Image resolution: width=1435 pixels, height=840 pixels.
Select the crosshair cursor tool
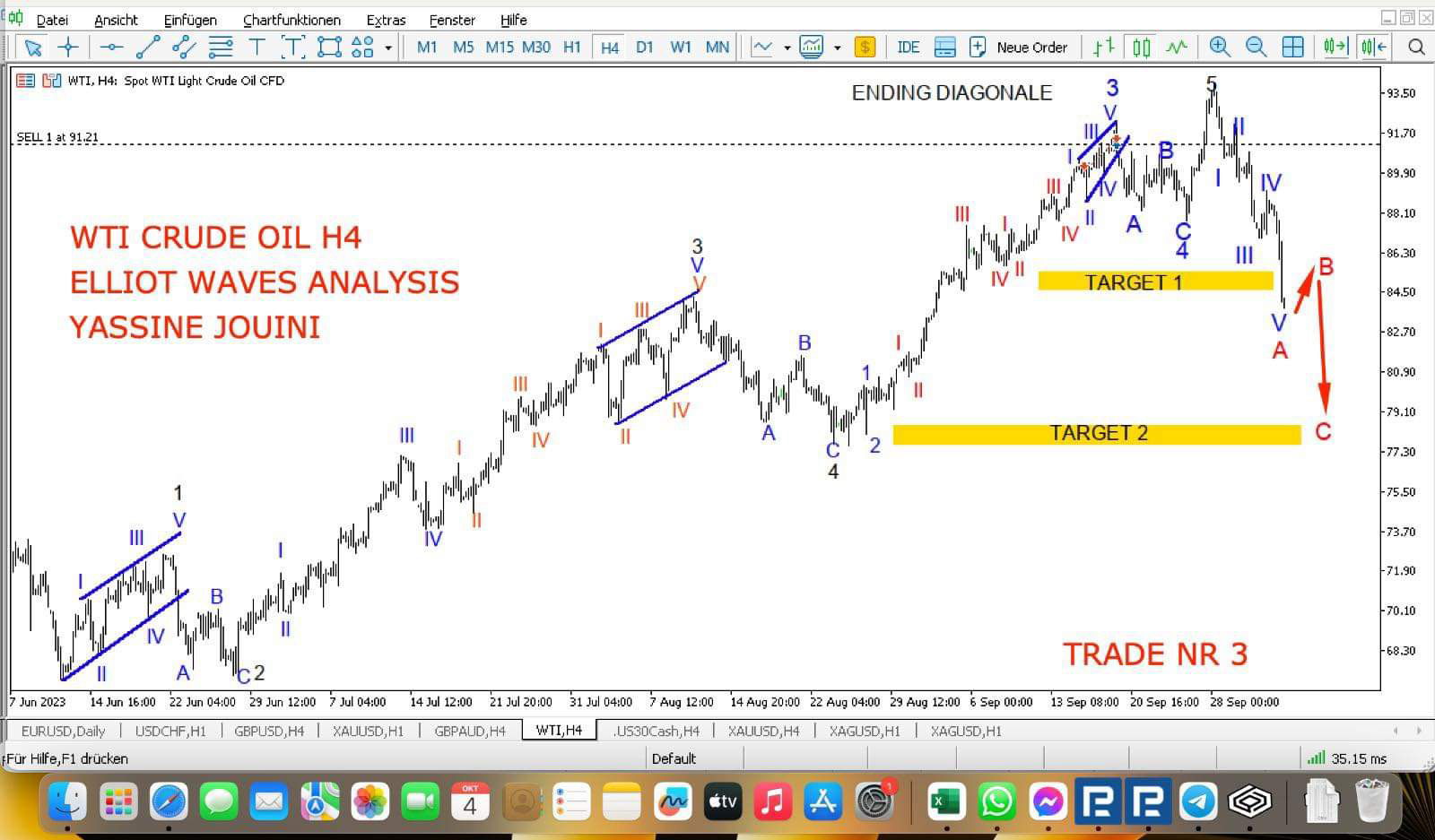[68, 48]
